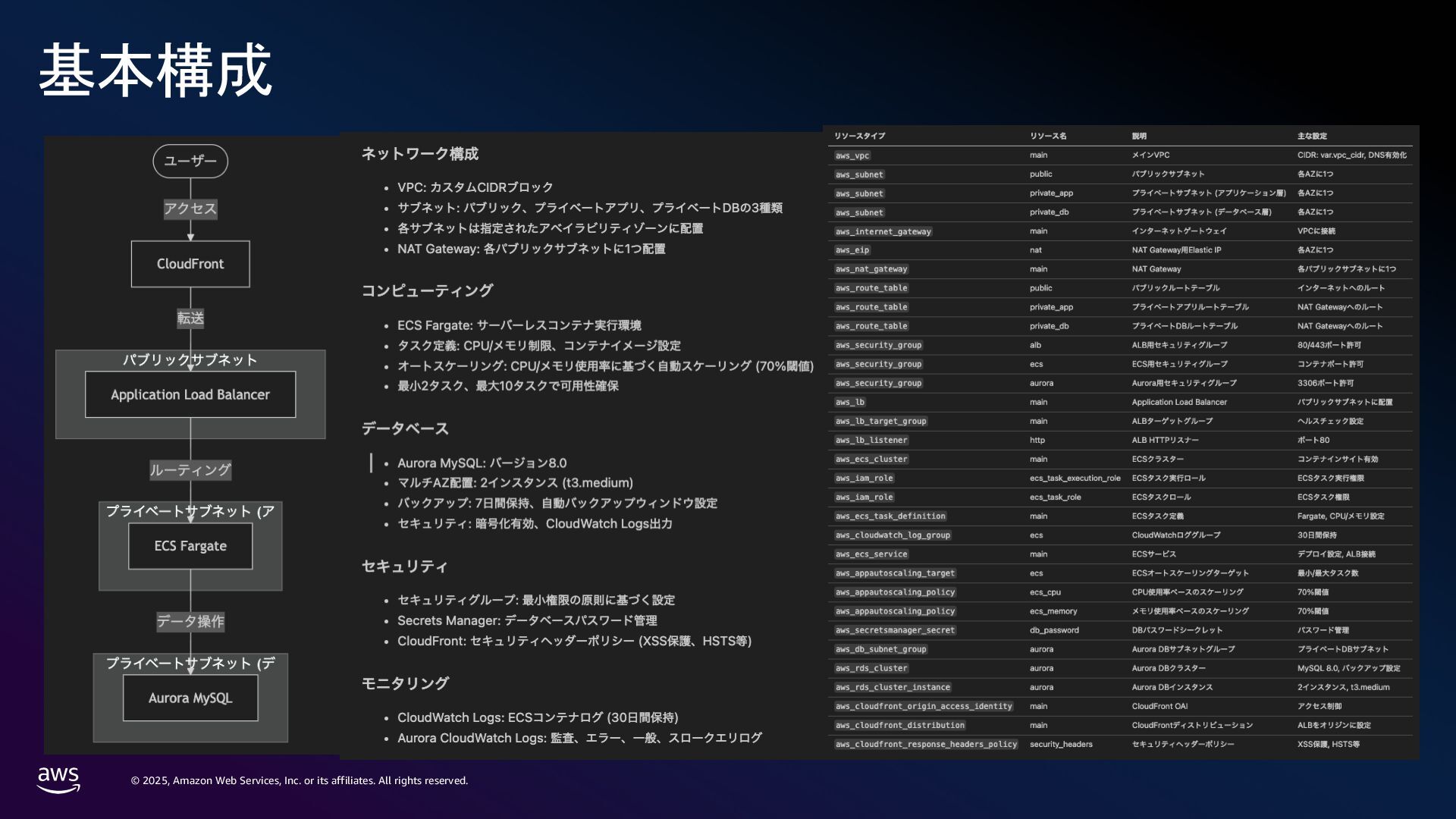This screenshot has width=1456, height=819.
Task: Select the aws_nat_gateway resource cell
Action: [x=871, y=269]
